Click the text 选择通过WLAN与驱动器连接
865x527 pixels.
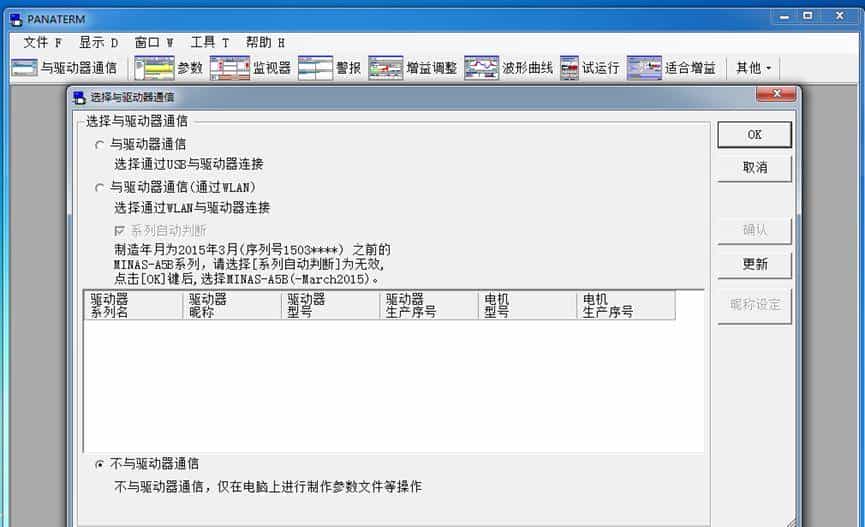point(192,208)
